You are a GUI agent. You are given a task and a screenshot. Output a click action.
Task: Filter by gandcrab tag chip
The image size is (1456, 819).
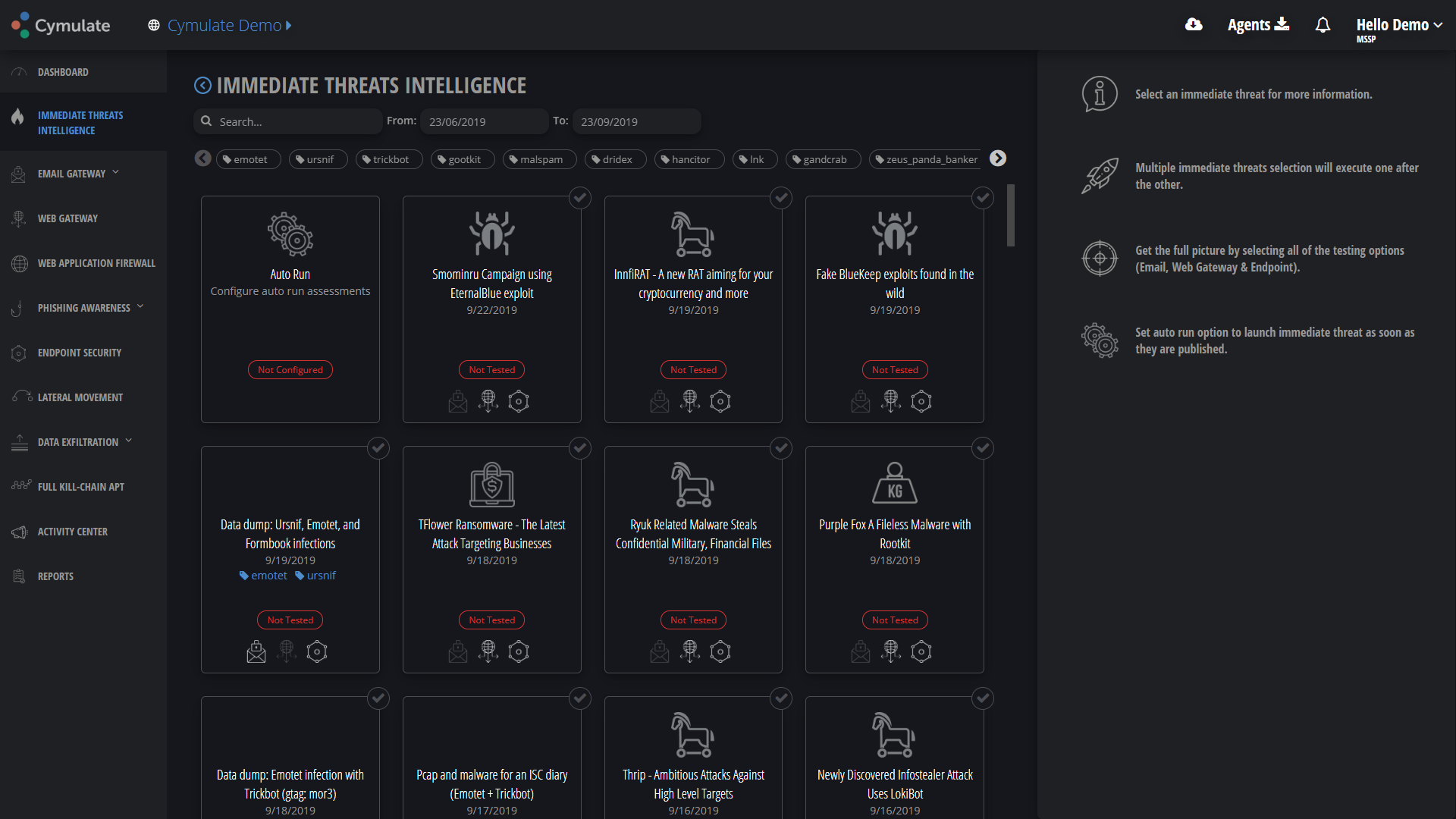[x=823, y=159]
